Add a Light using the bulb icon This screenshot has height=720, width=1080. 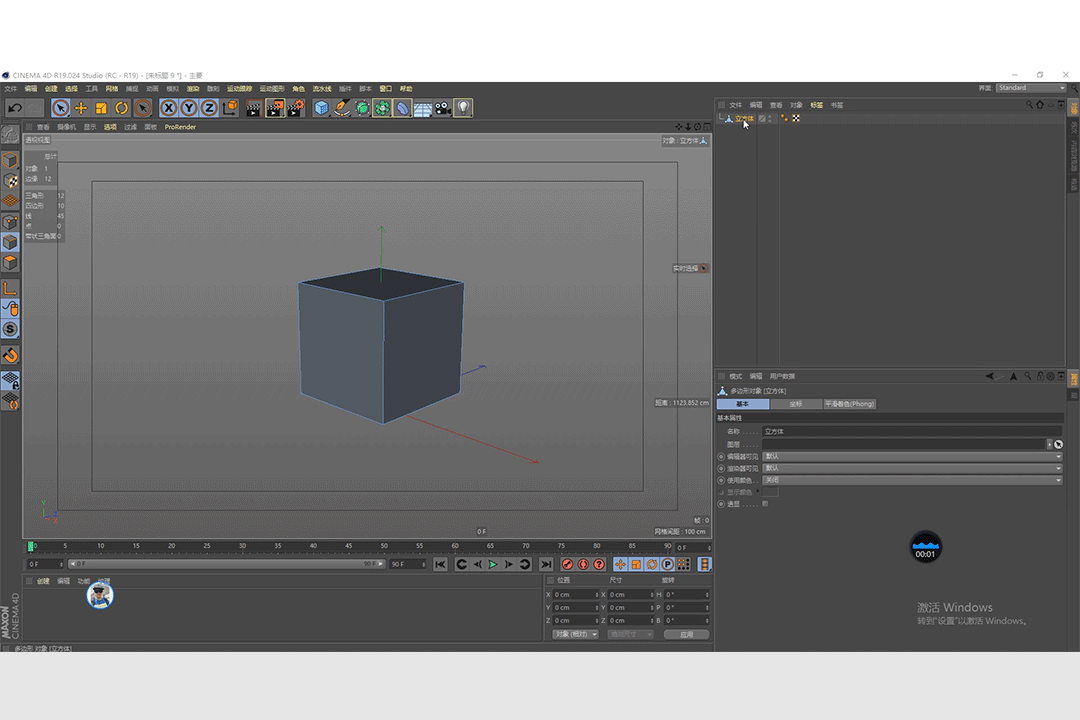(x=464, y=108)
